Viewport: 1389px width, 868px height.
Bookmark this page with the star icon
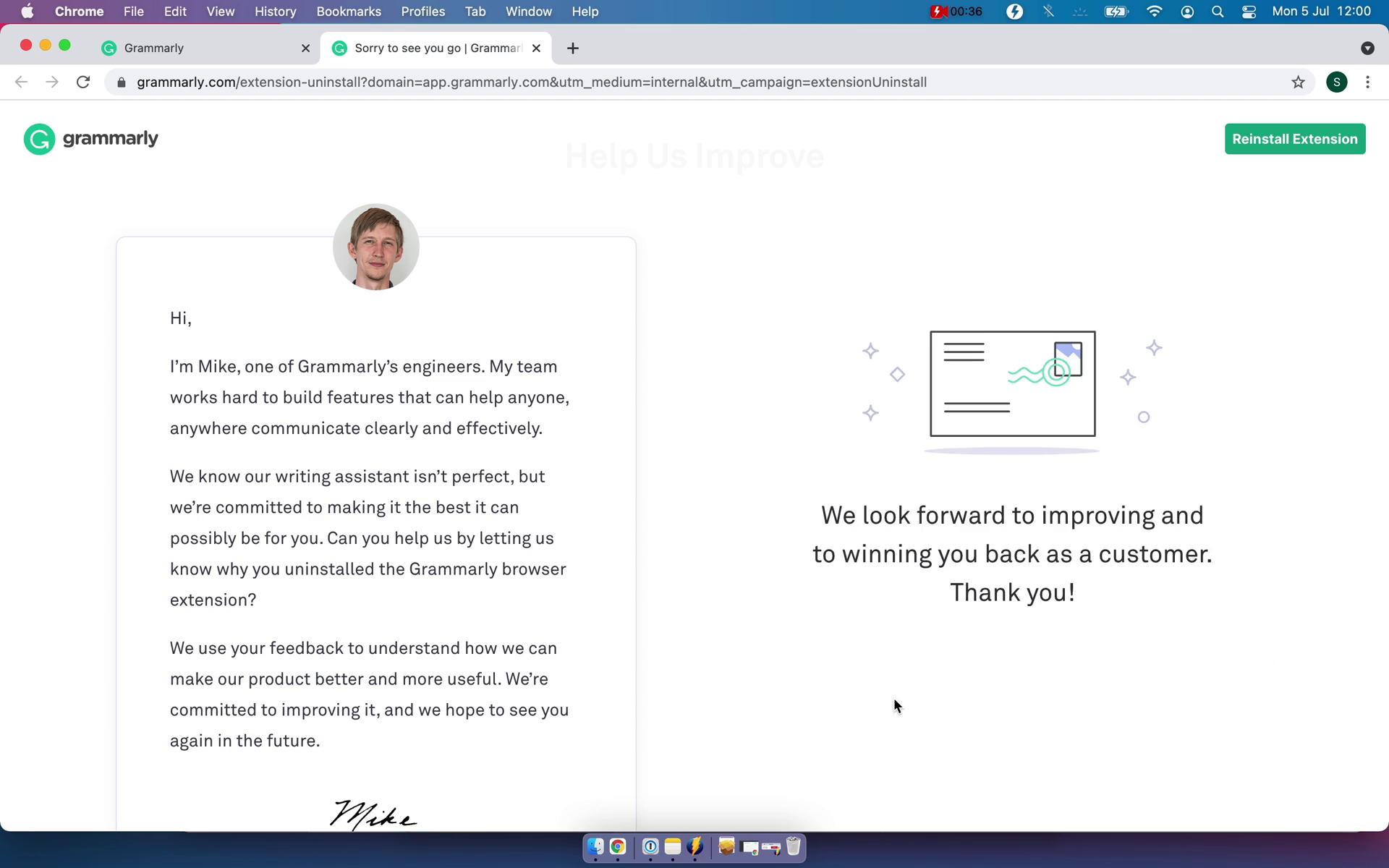coord(1299,82)
